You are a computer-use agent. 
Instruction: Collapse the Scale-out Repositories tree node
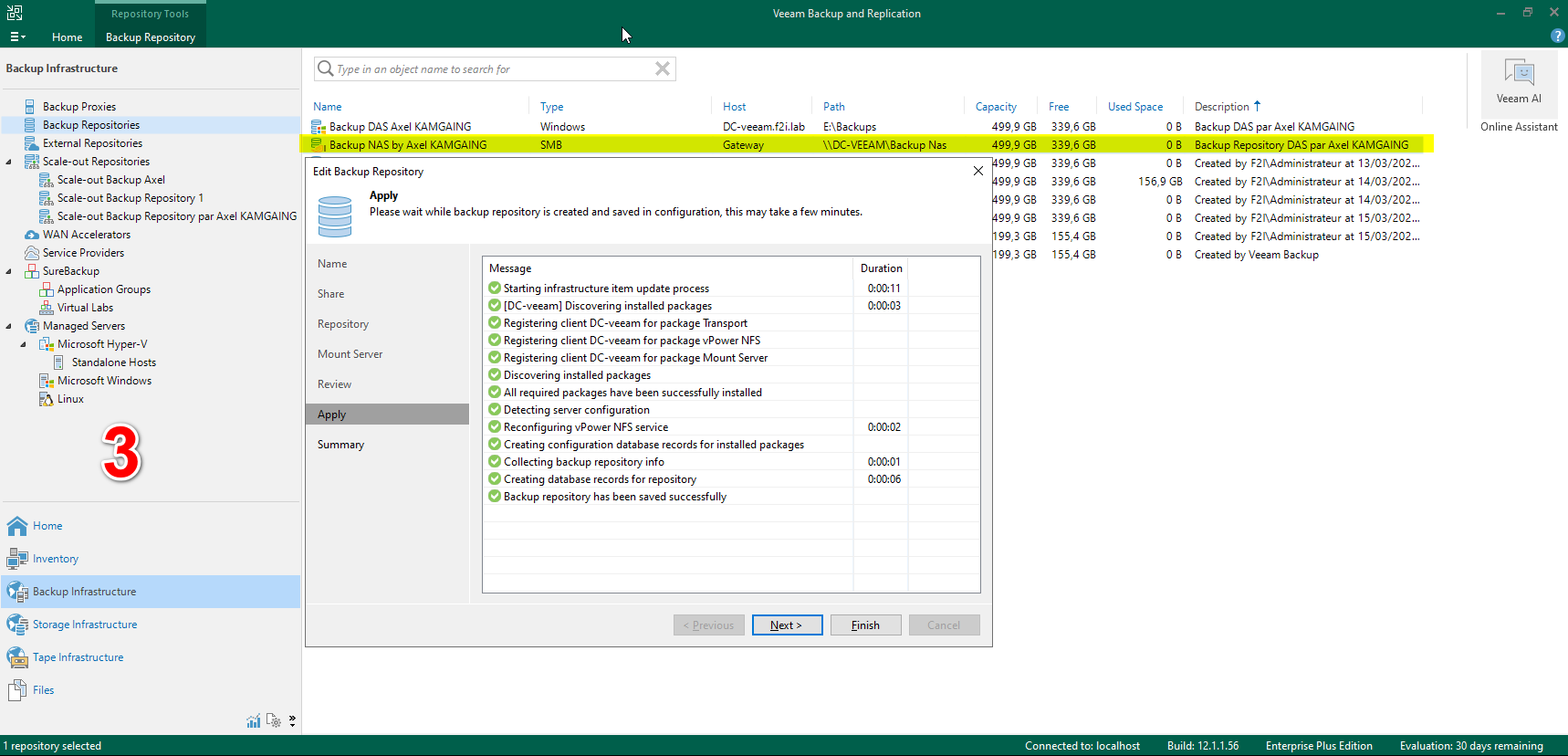coord(9,162)
